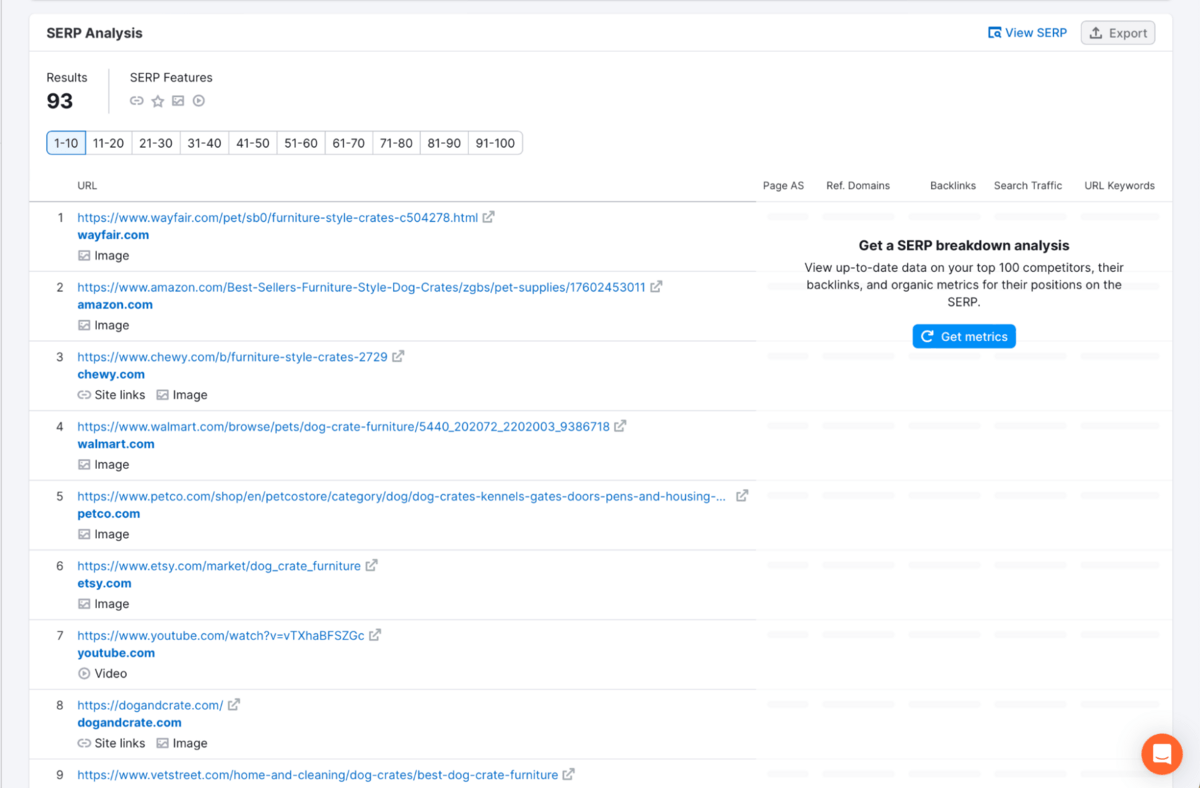Switch to results range 91-100
Screen dimensions: 1200x788
[x=495, y=143]
